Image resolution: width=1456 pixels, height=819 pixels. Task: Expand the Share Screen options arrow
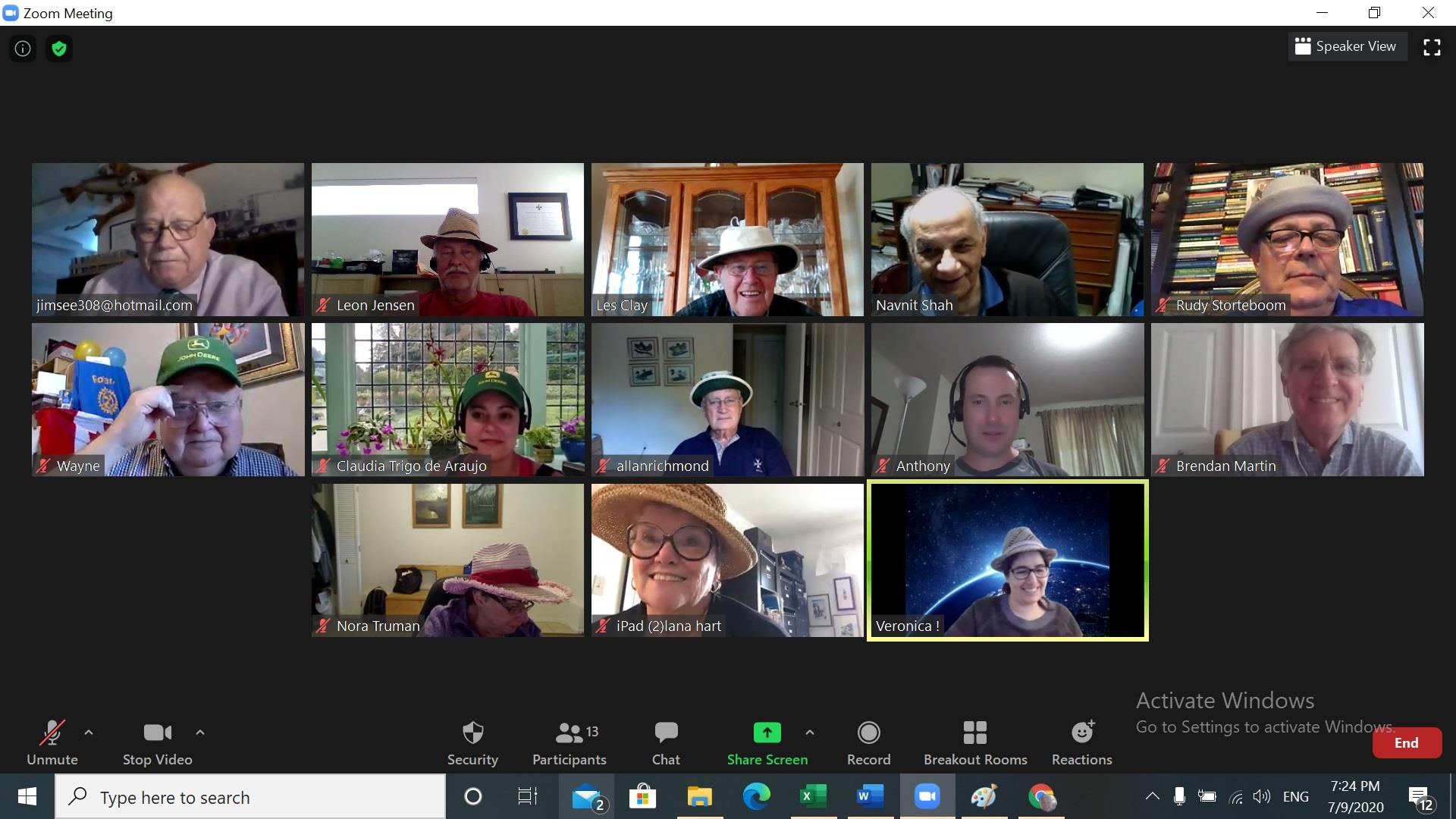point(810,733)
